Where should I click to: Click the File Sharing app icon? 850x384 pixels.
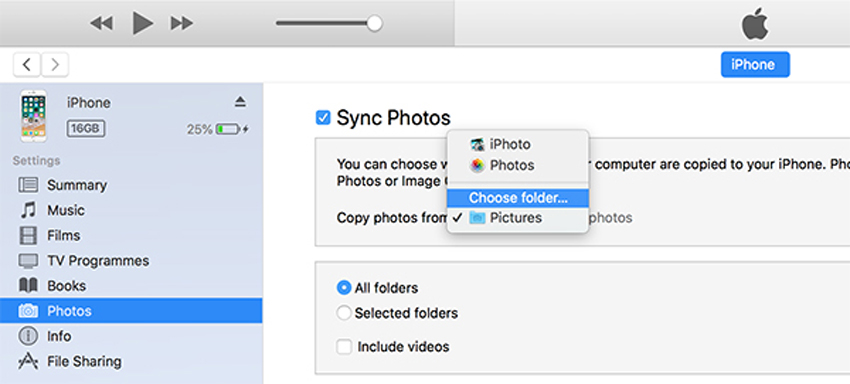point(28,361)
